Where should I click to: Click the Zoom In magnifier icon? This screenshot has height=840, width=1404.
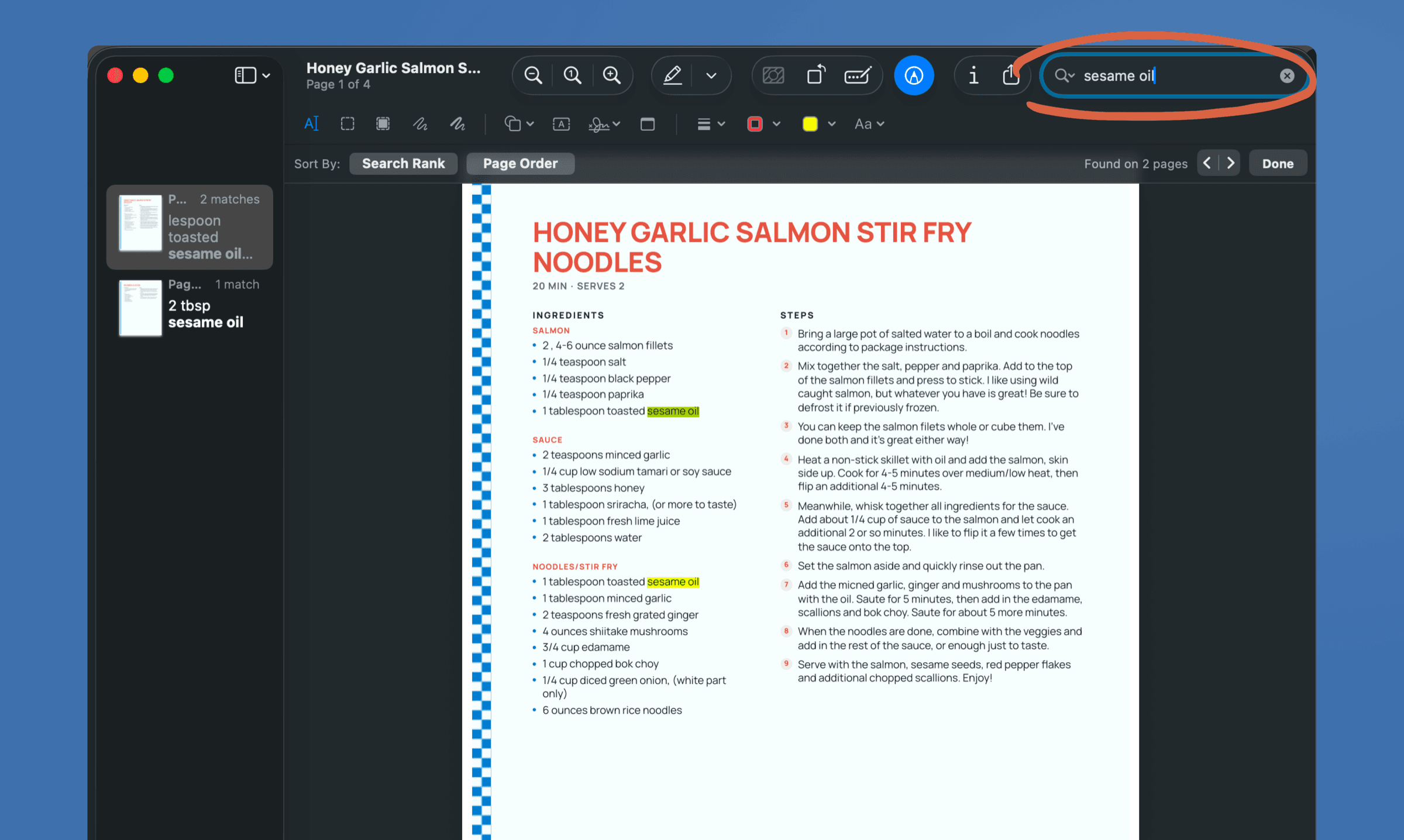click(x=612, y=75)
